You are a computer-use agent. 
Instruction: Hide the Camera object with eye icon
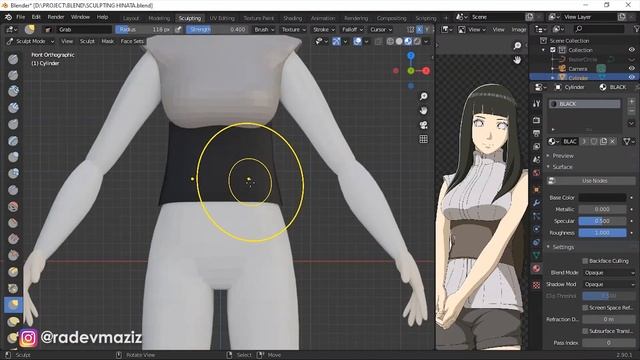coord(631,69)
